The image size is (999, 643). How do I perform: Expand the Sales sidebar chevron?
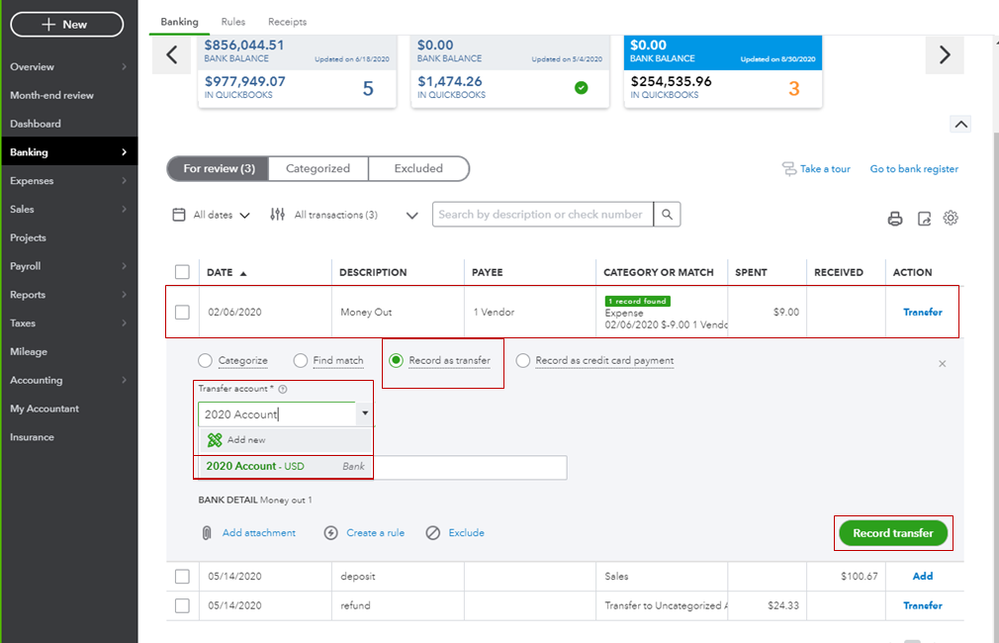[x=124, y=209]
